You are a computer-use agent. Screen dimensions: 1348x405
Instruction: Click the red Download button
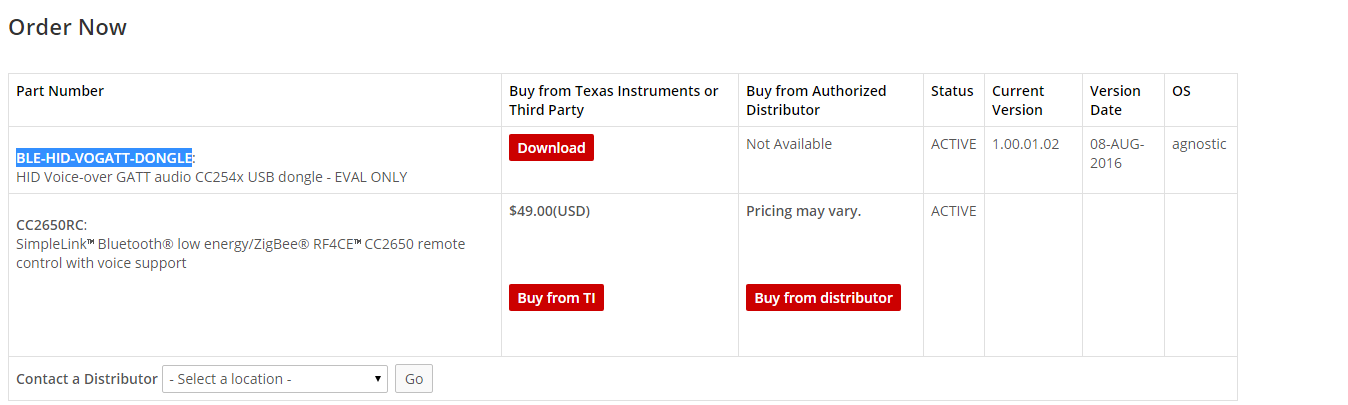(x=551, y=147)
